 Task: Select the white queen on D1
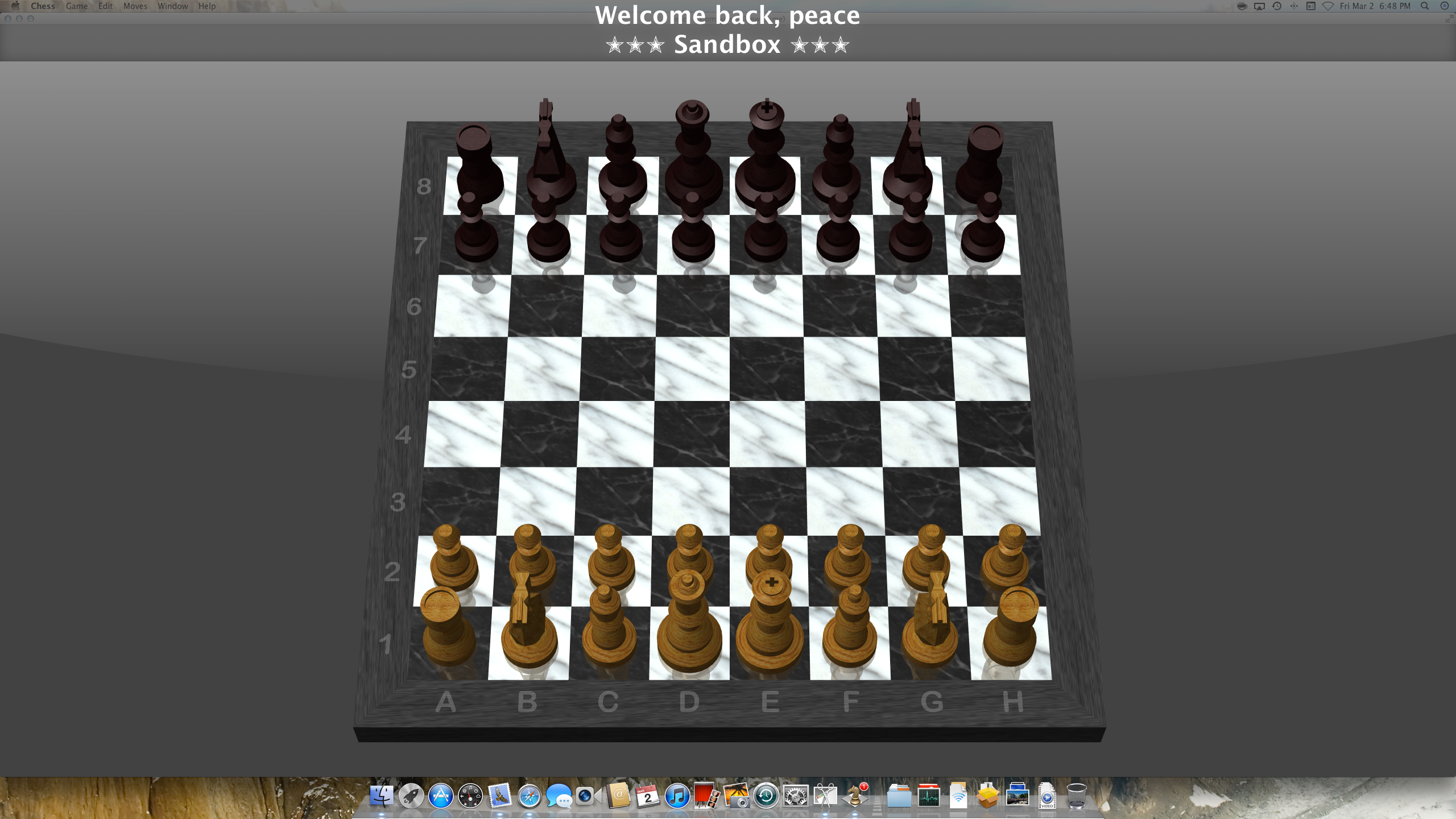point(689,626)
